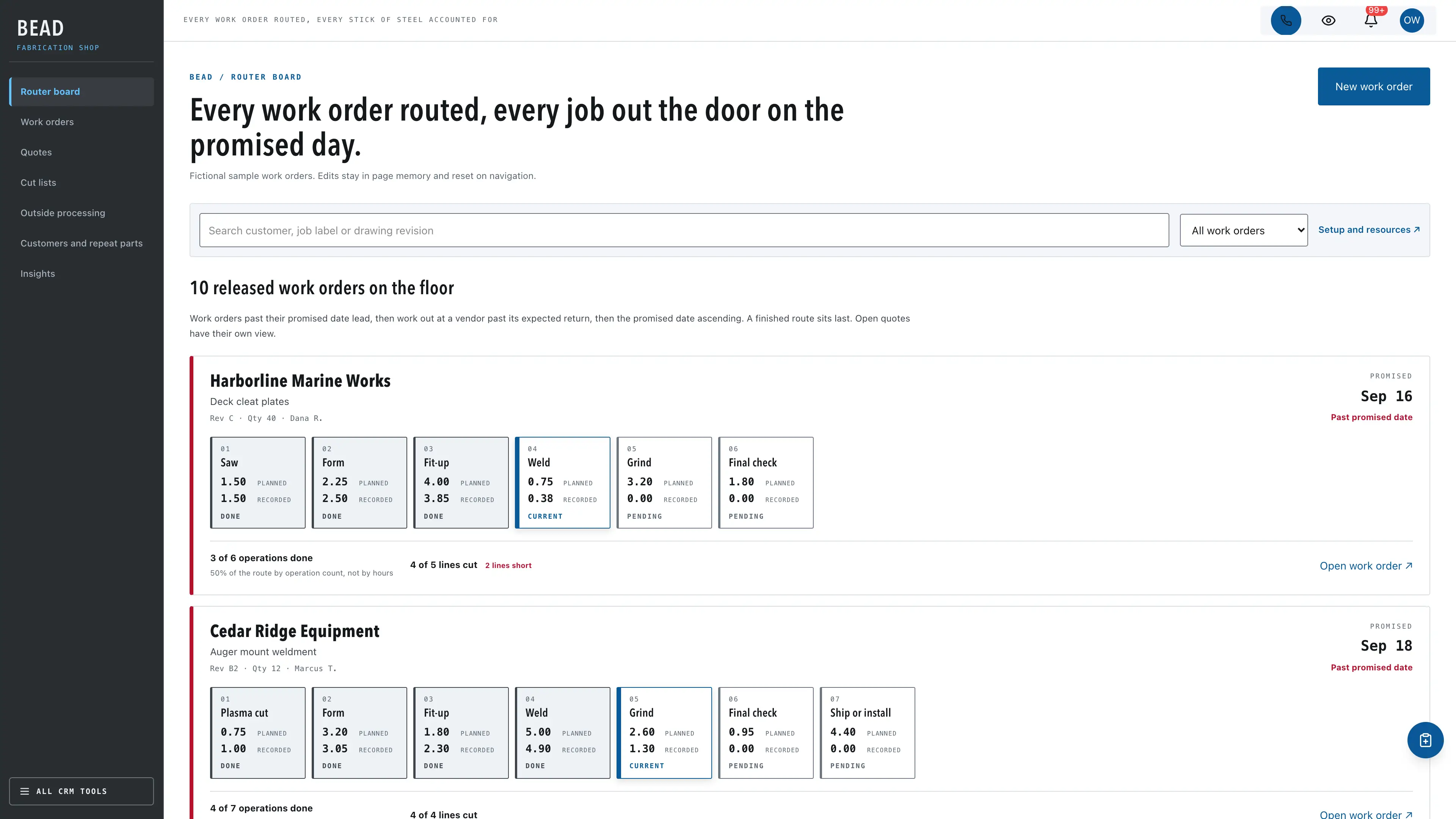The image size is (1456, 819).
Task: Click Sep 18 promised date
Action: pyautogui.click(x=1387, y=645)
